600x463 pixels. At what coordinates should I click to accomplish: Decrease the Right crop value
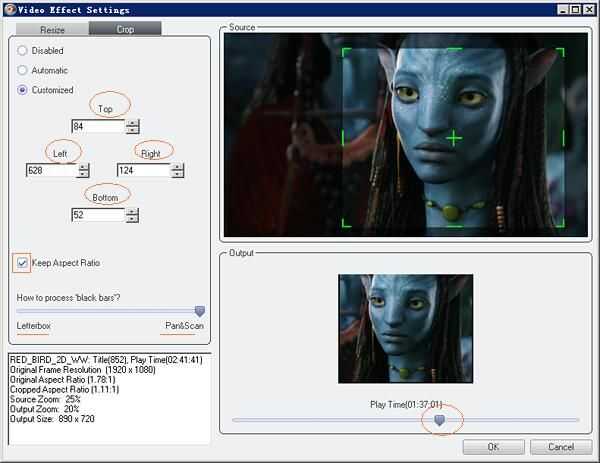(x=178, y=174)
